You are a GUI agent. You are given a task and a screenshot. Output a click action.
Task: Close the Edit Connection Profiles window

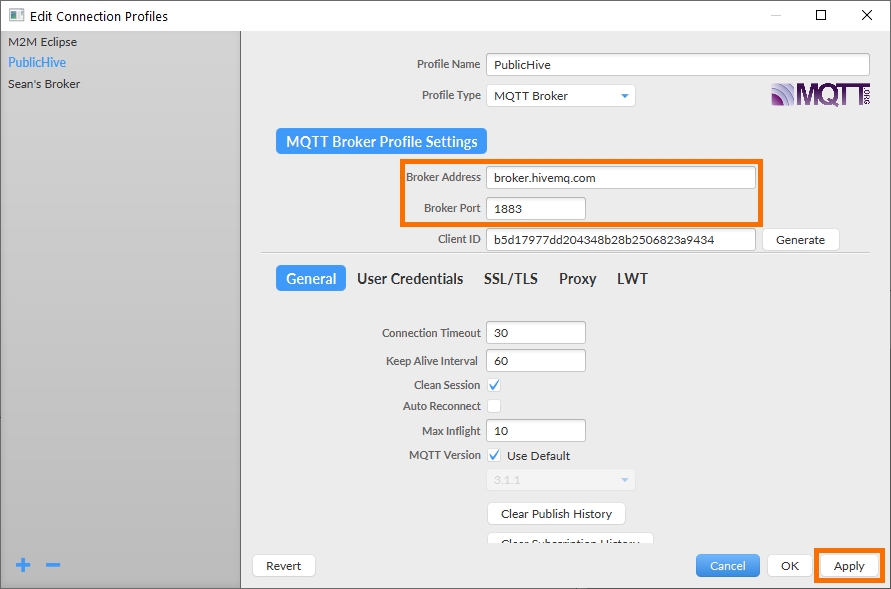click(x=867, y=15)
